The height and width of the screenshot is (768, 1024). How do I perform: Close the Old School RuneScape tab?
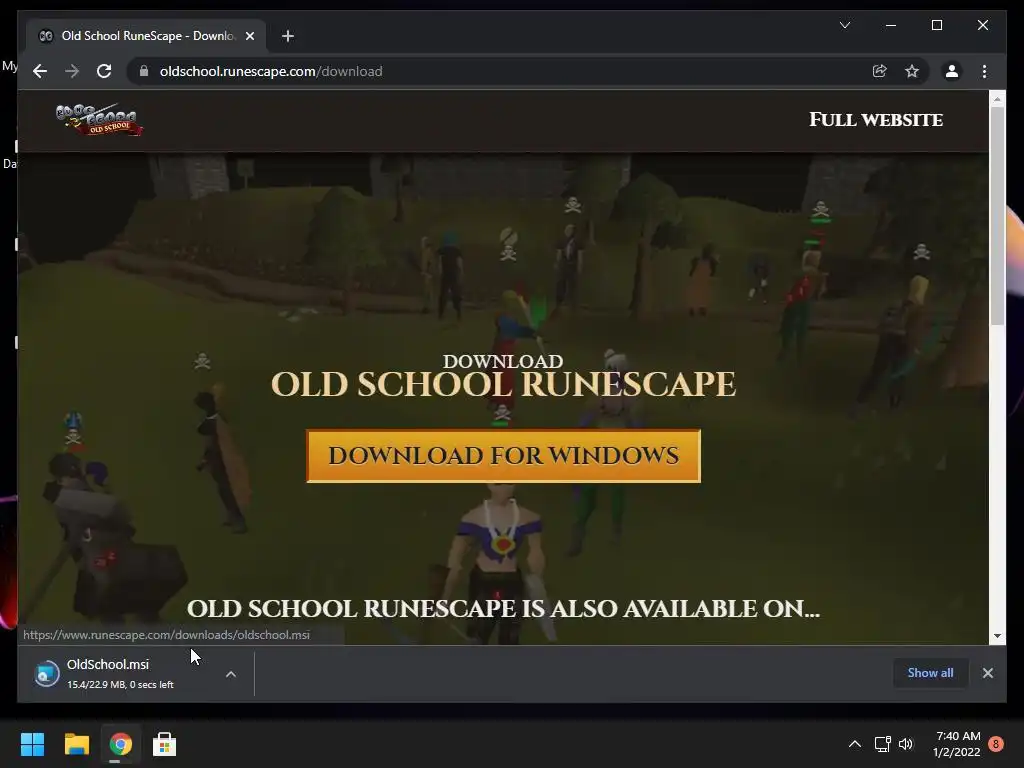249,36
